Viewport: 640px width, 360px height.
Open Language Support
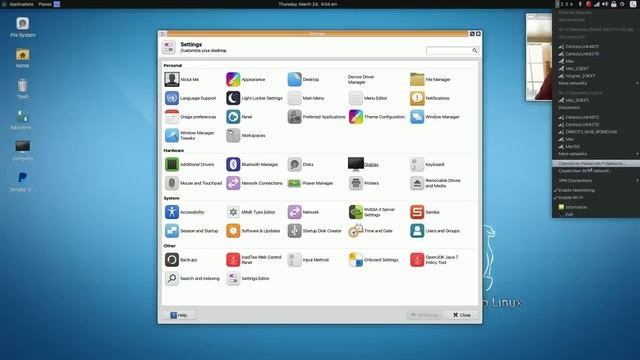tap(190, 98)
